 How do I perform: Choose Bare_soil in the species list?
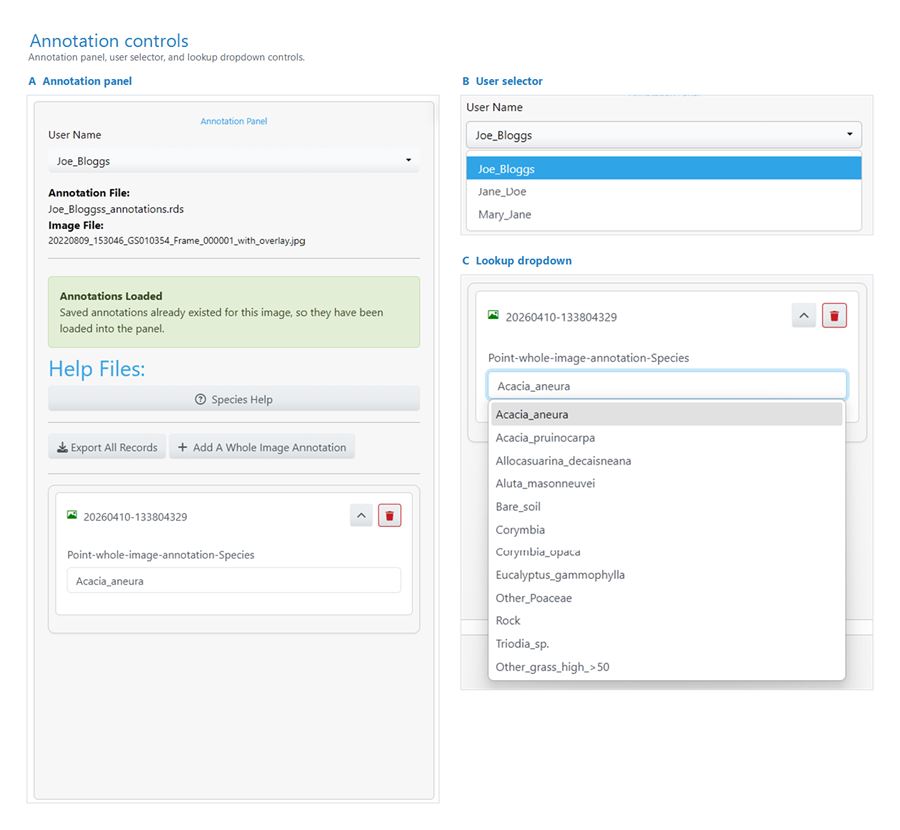click(666, 506)
